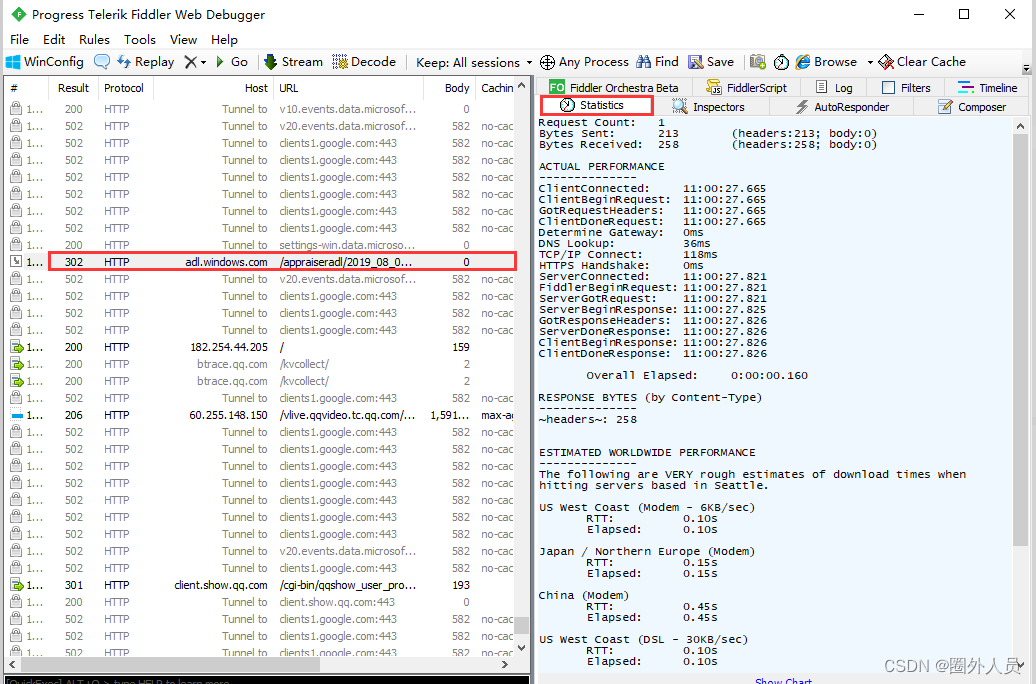Click lock icon of v10.events tunnel row
Viewport: 1036px width, 684px height.
(x=17, y=108)
